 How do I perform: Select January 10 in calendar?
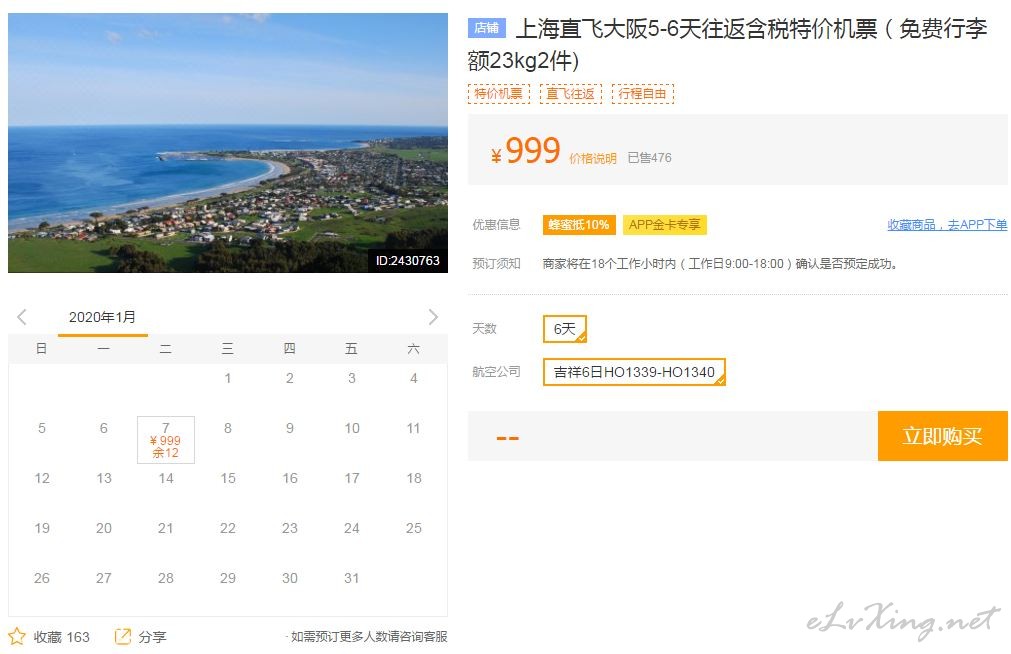(x=352, y=428)
